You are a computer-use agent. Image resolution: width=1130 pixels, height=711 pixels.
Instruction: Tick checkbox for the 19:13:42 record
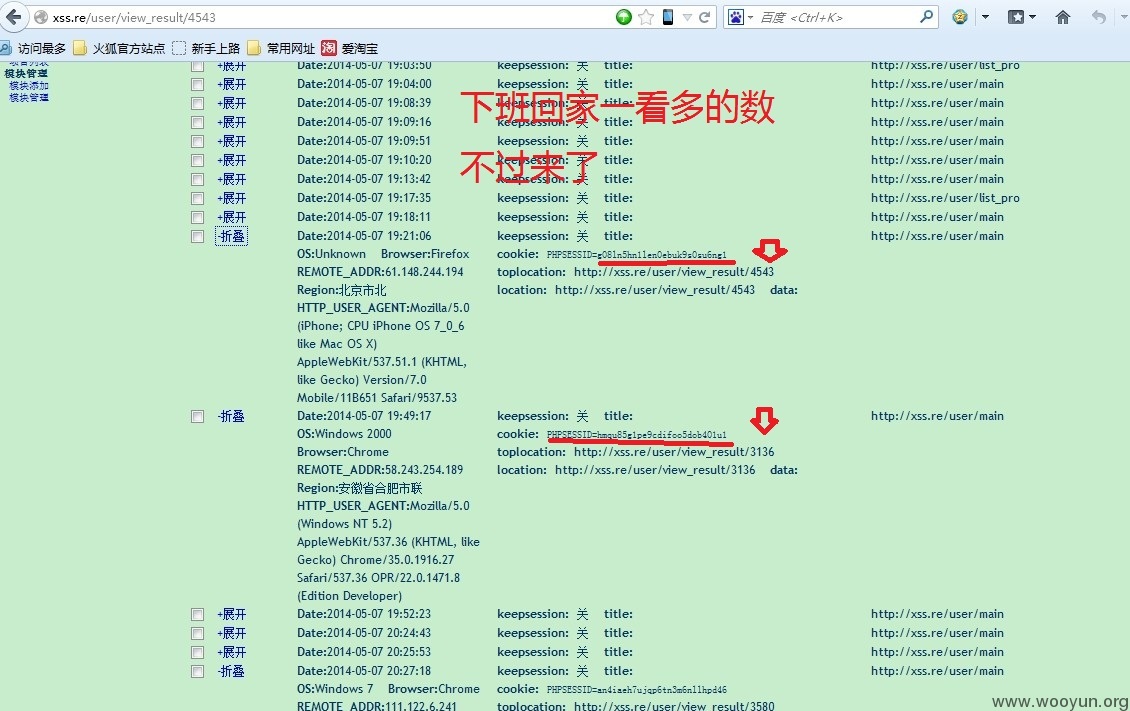click(197, 179)
